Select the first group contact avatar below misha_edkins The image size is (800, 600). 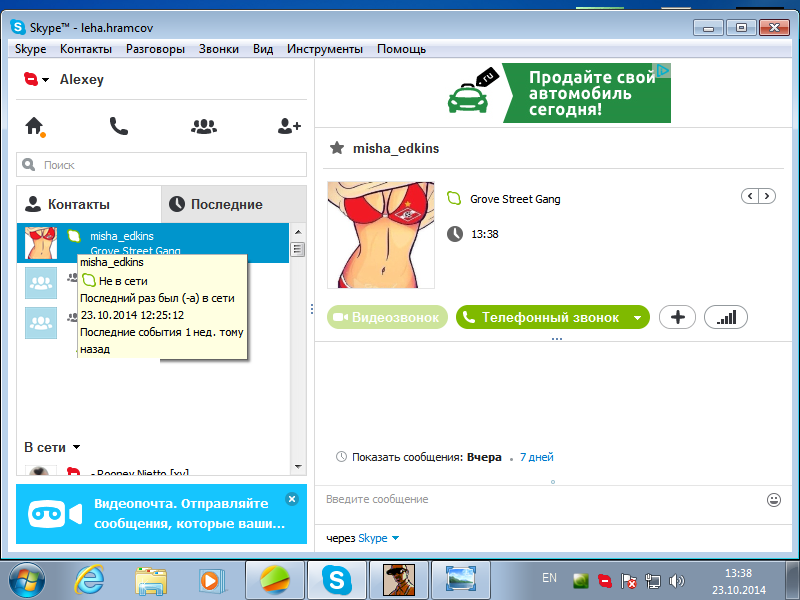click(x=41, y=283)
